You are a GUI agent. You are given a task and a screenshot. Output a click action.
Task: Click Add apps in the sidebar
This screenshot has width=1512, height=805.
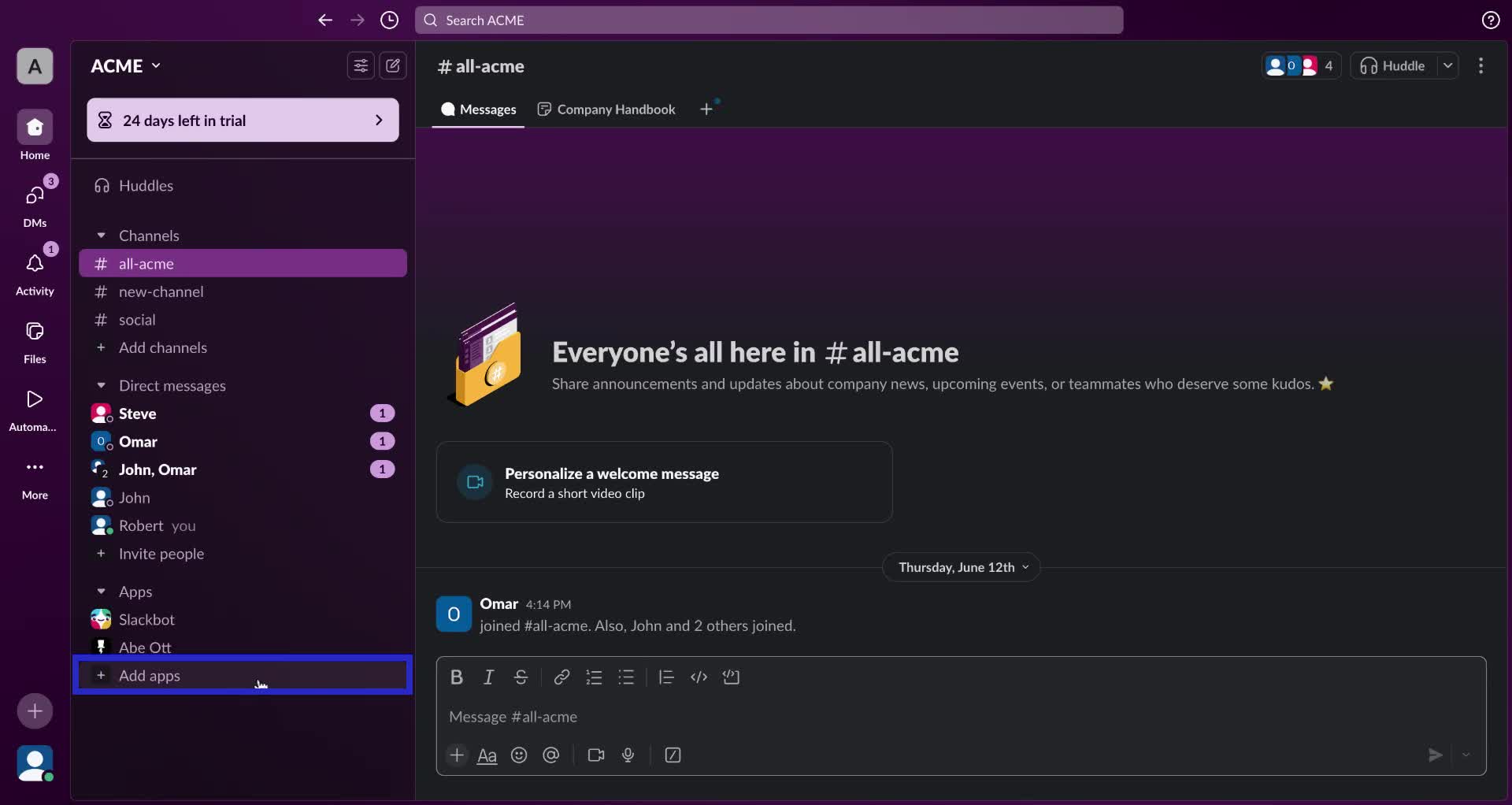point(150,676)
